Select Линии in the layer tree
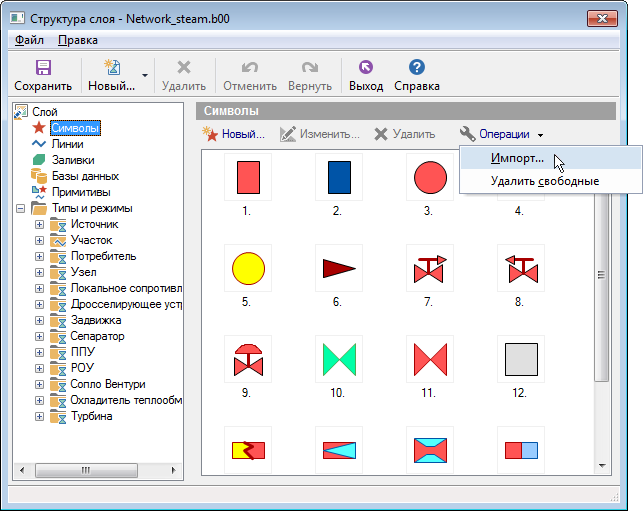Viewport: 643px width, 511px height. 67,144
